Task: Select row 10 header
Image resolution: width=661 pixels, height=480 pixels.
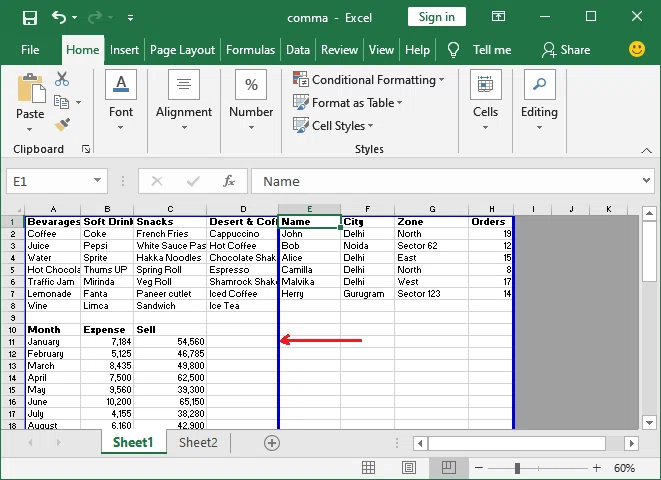Action: 13,330
